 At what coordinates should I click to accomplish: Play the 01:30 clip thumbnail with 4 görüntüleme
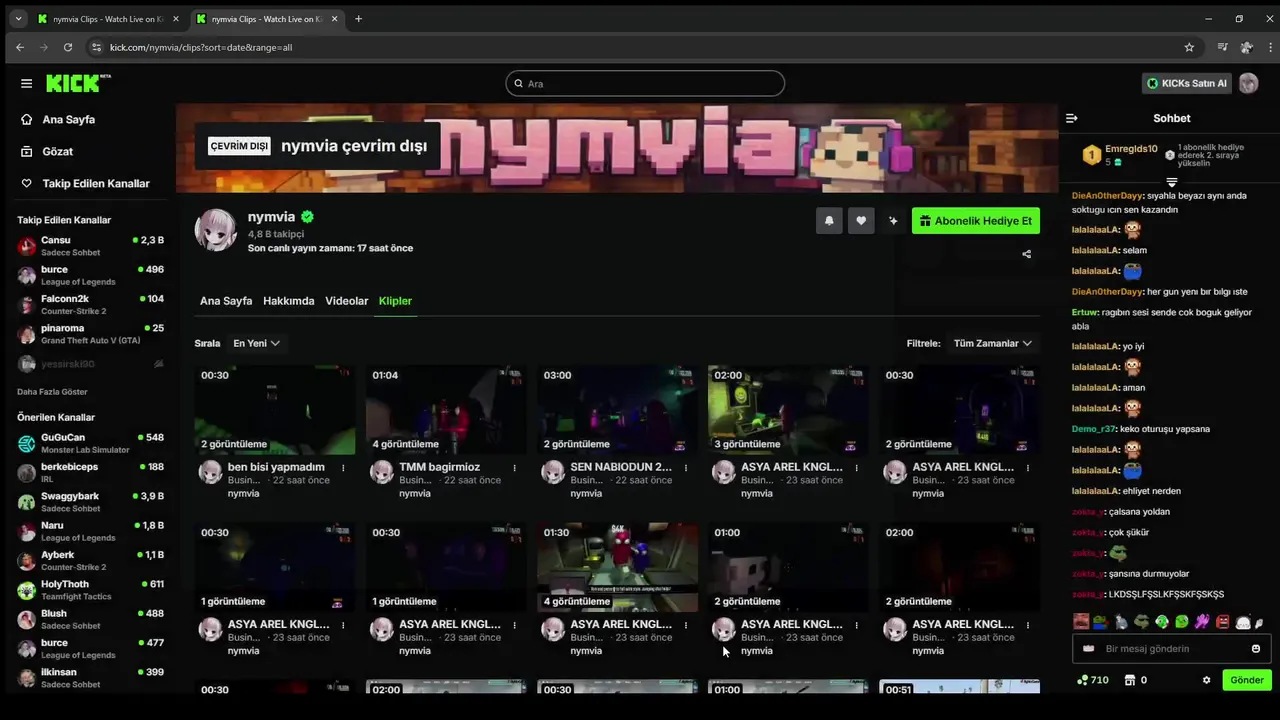pos(617,567)
